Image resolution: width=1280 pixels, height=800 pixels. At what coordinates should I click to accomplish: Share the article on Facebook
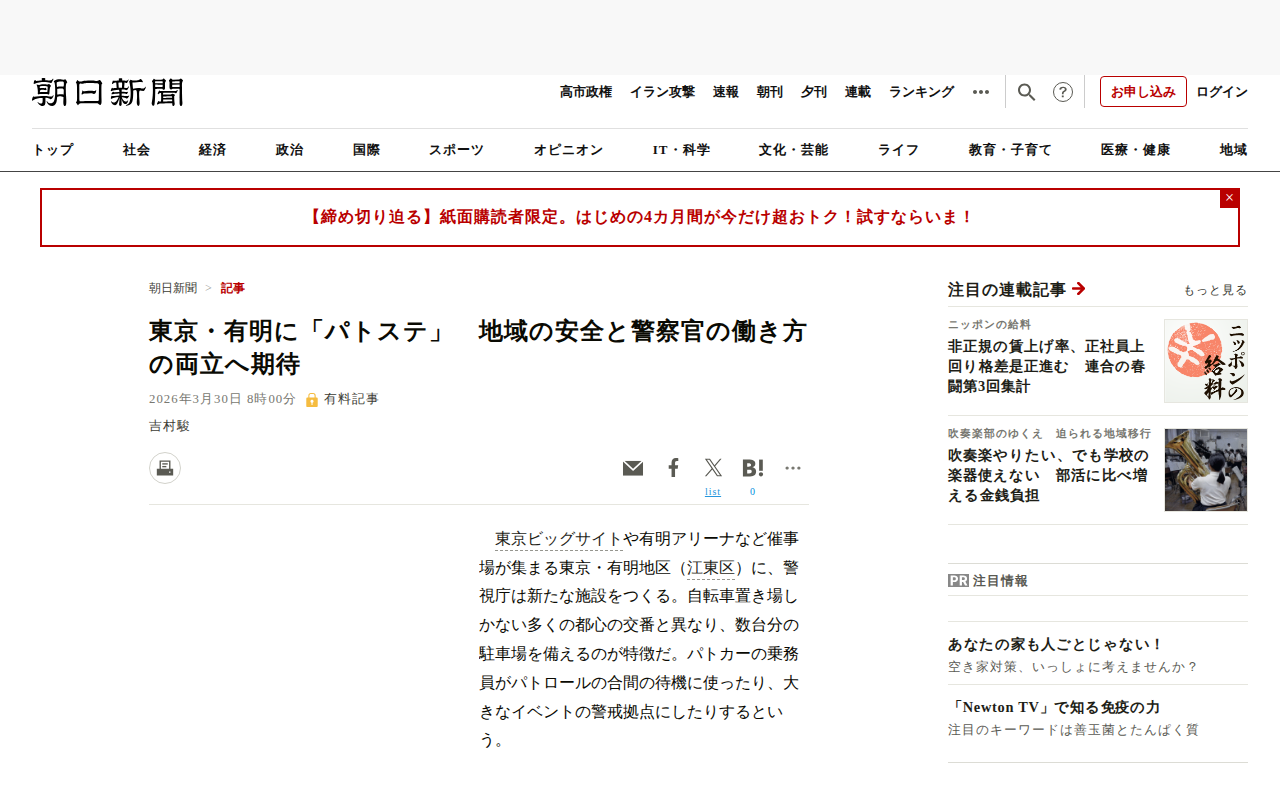pos(673,468)
